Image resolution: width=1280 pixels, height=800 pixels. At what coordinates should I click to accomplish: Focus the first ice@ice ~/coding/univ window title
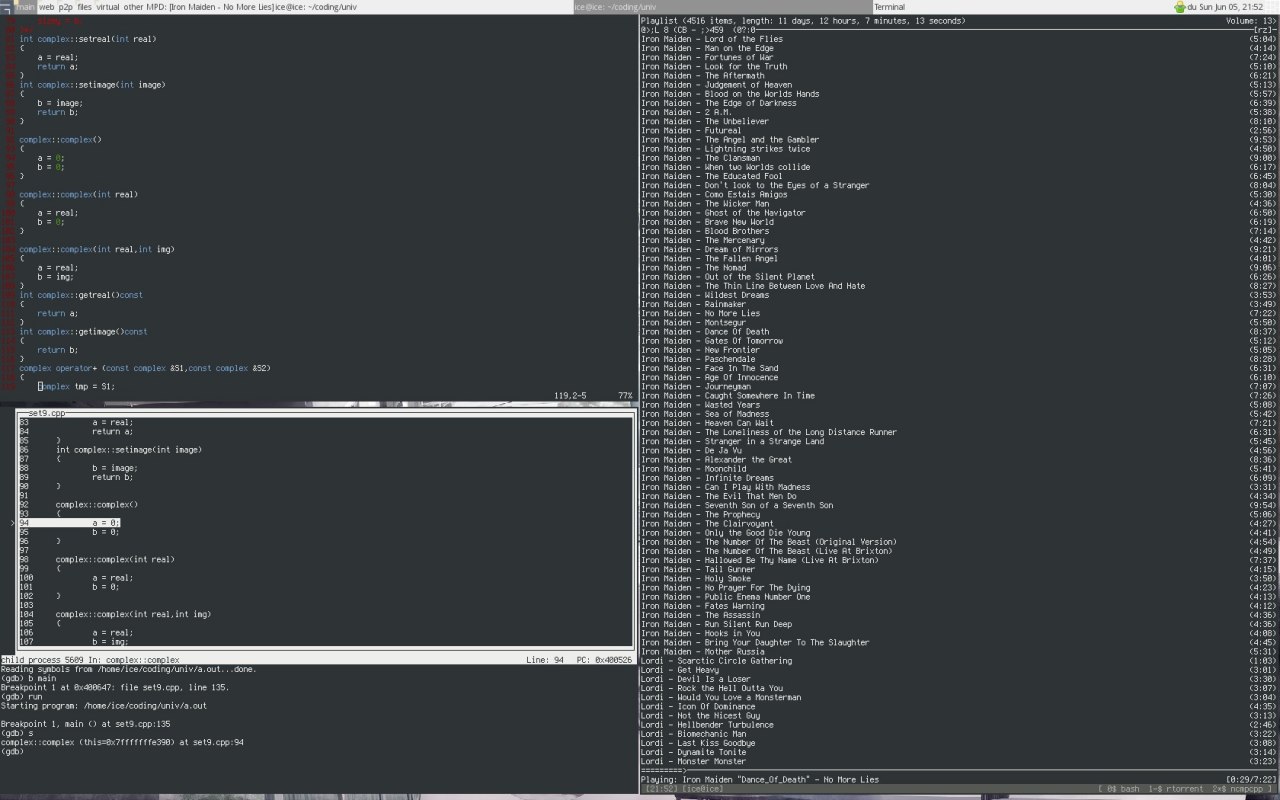422,7
